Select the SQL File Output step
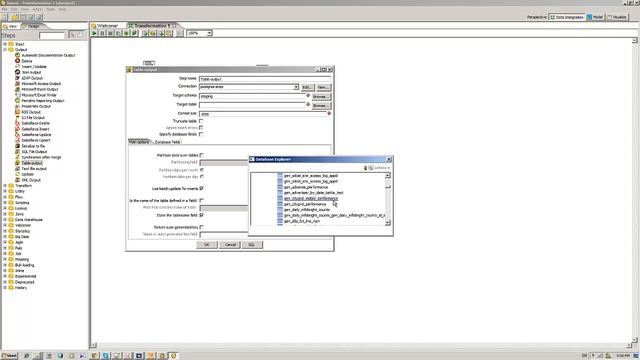 [34, 152]
